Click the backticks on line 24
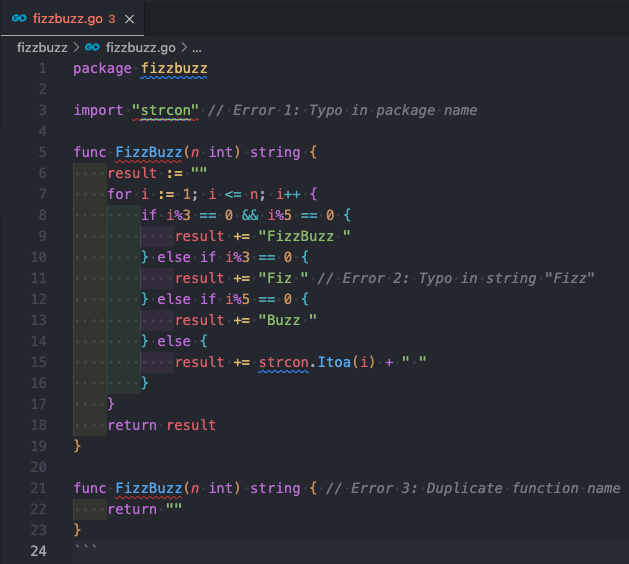The width and height of the screenshot is (629, 564). pos(85,547)
